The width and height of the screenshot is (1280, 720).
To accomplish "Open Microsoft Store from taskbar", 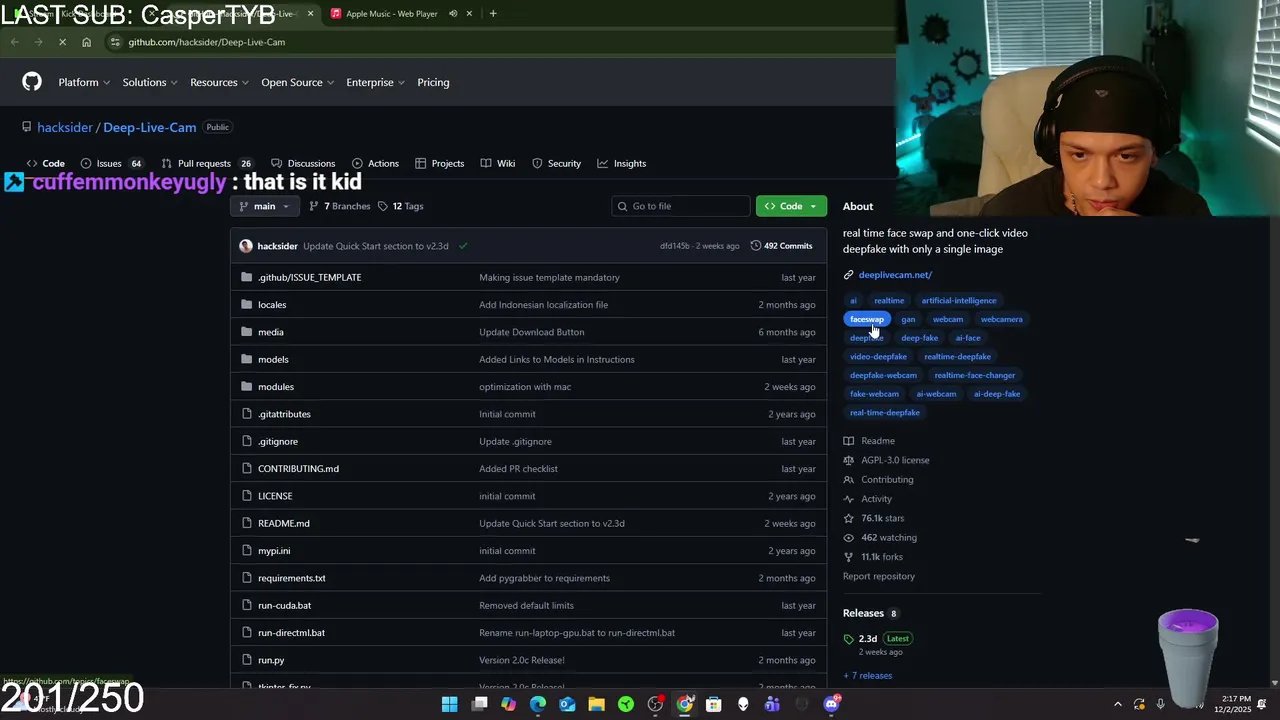I will point(714,705).
